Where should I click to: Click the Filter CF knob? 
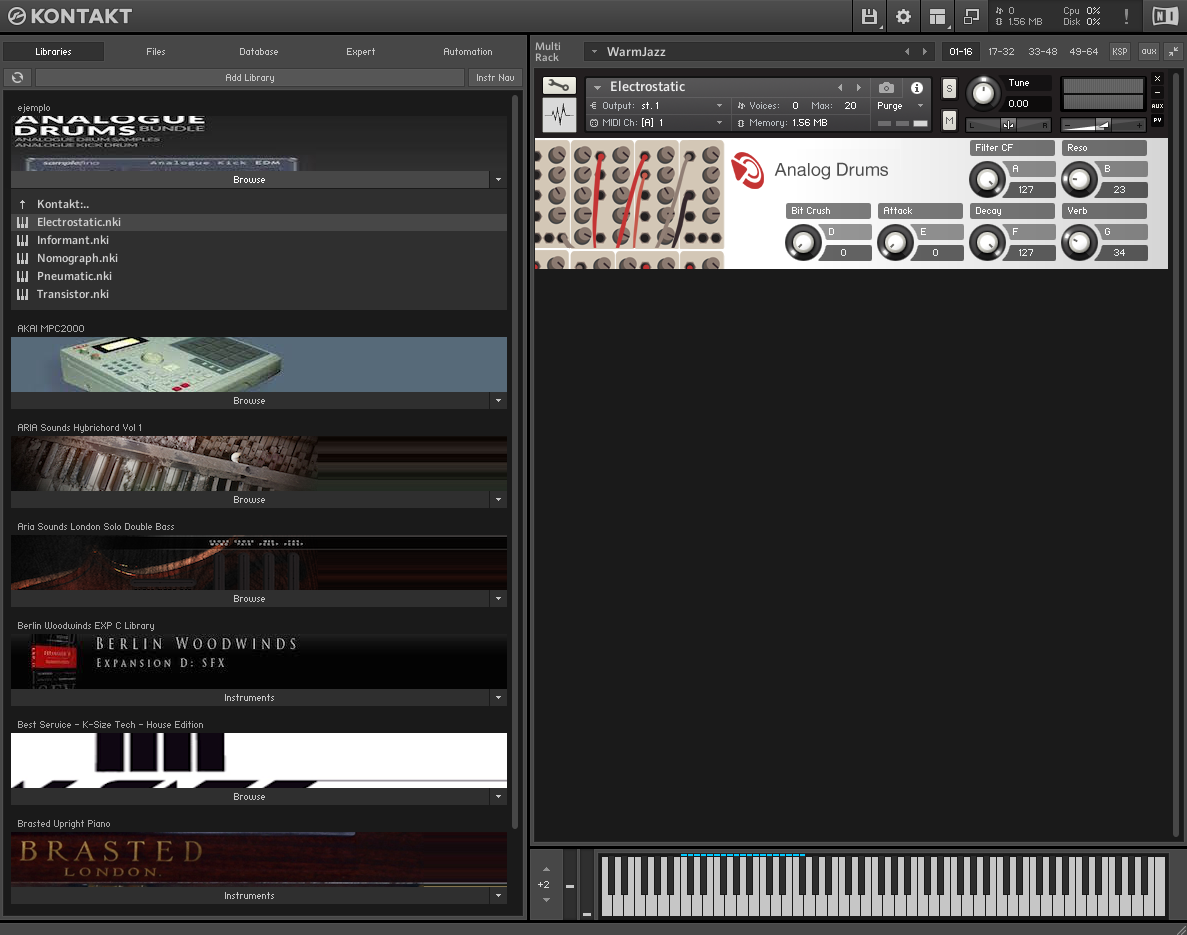987,179
